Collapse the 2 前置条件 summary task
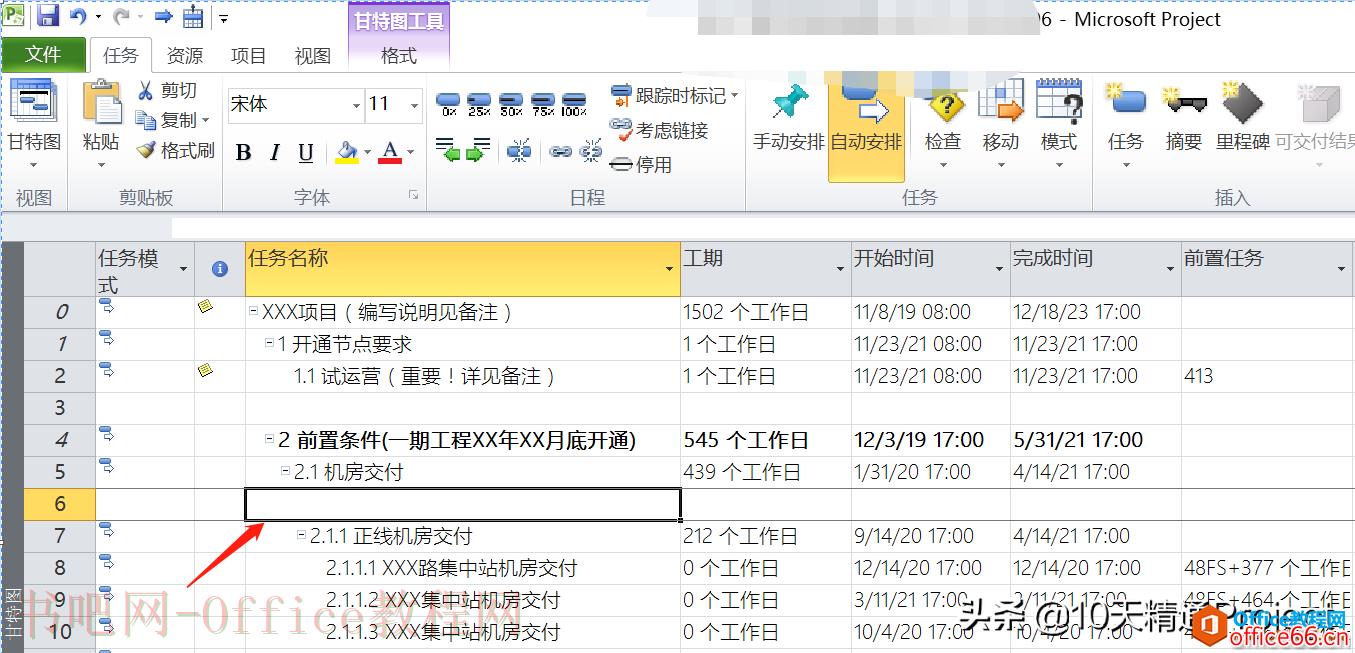 (x=269, y=439)
